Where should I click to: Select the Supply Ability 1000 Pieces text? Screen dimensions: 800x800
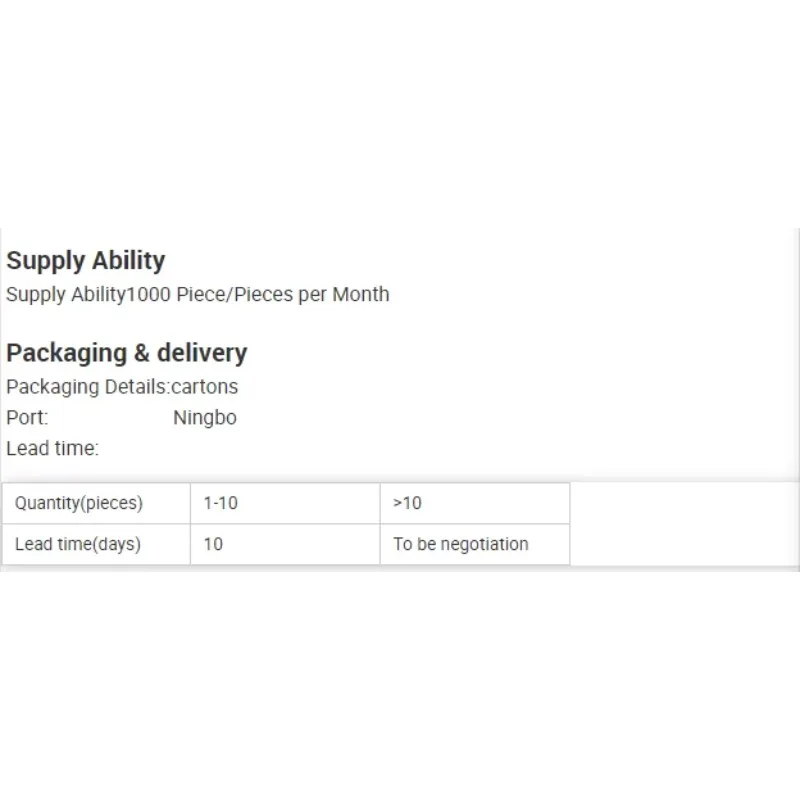click(x=197, y=295)
